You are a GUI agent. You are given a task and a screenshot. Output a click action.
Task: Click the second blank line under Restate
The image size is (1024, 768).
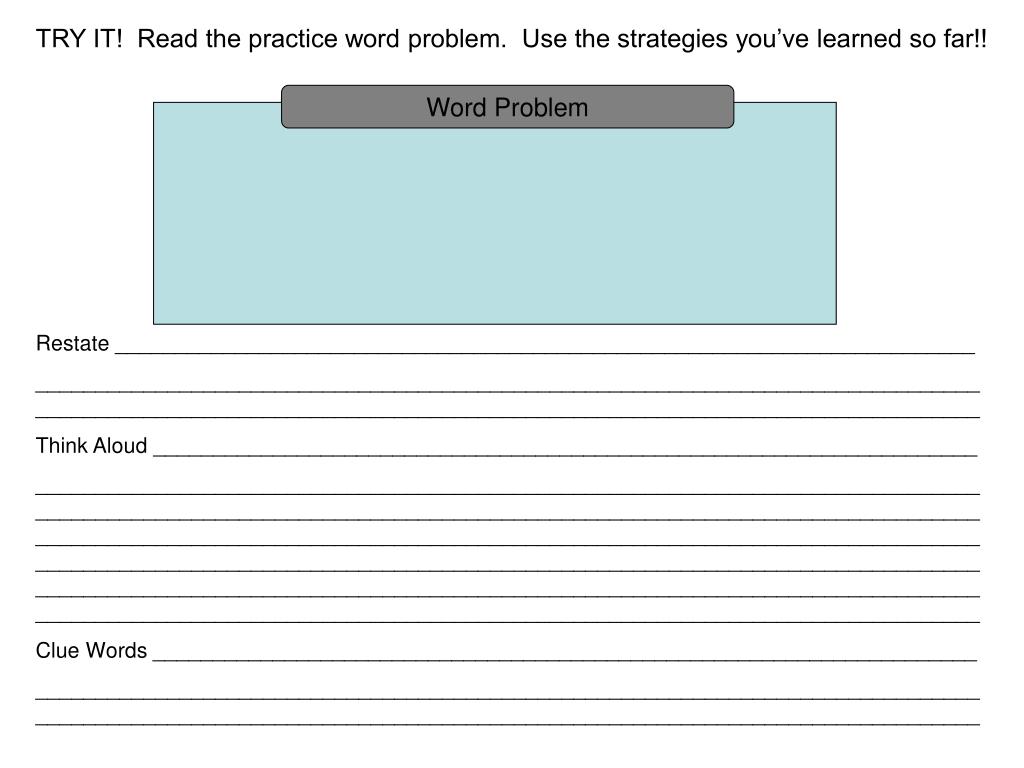pos(507,391)
